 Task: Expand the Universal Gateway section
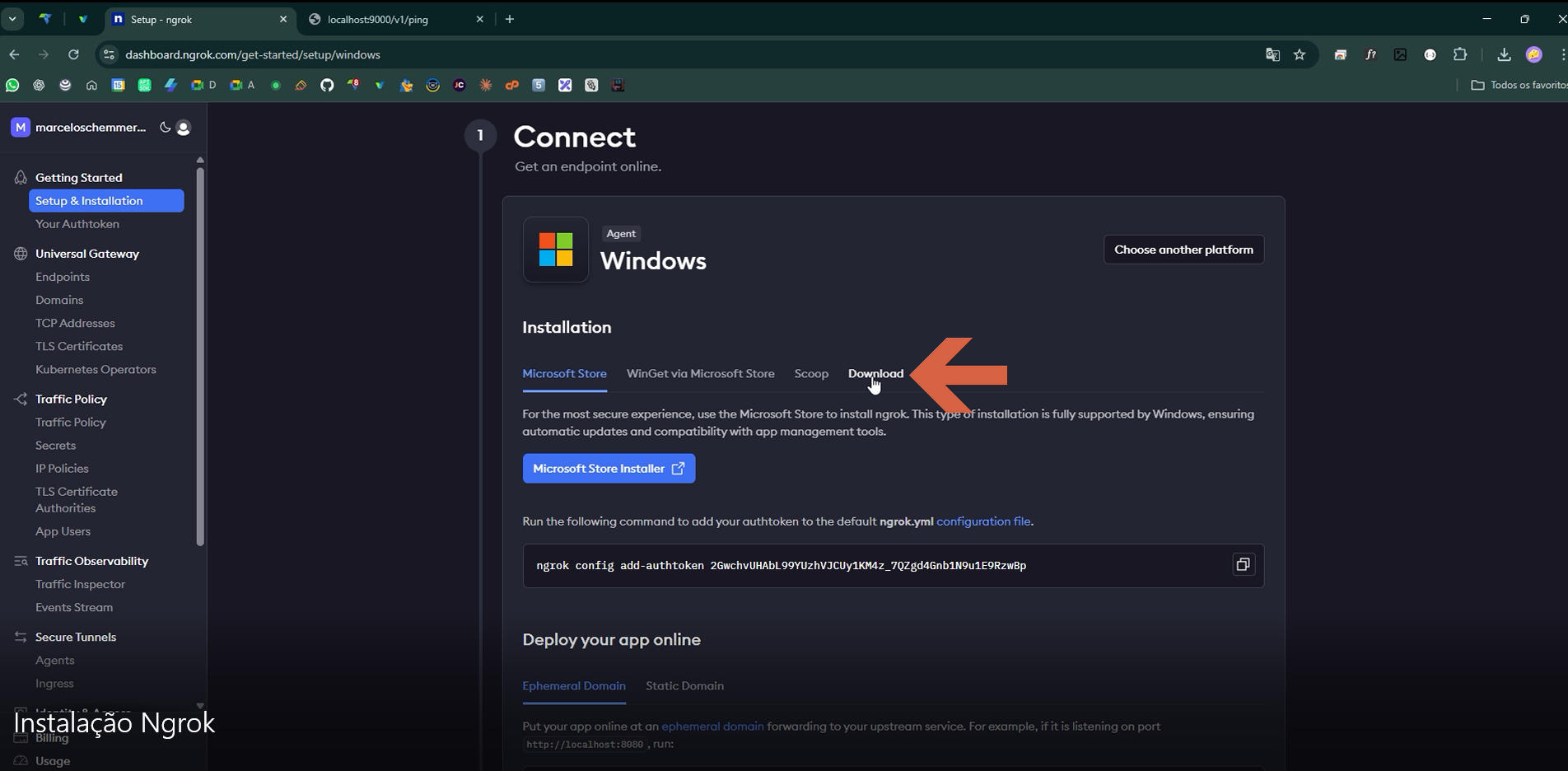(87, 254)
